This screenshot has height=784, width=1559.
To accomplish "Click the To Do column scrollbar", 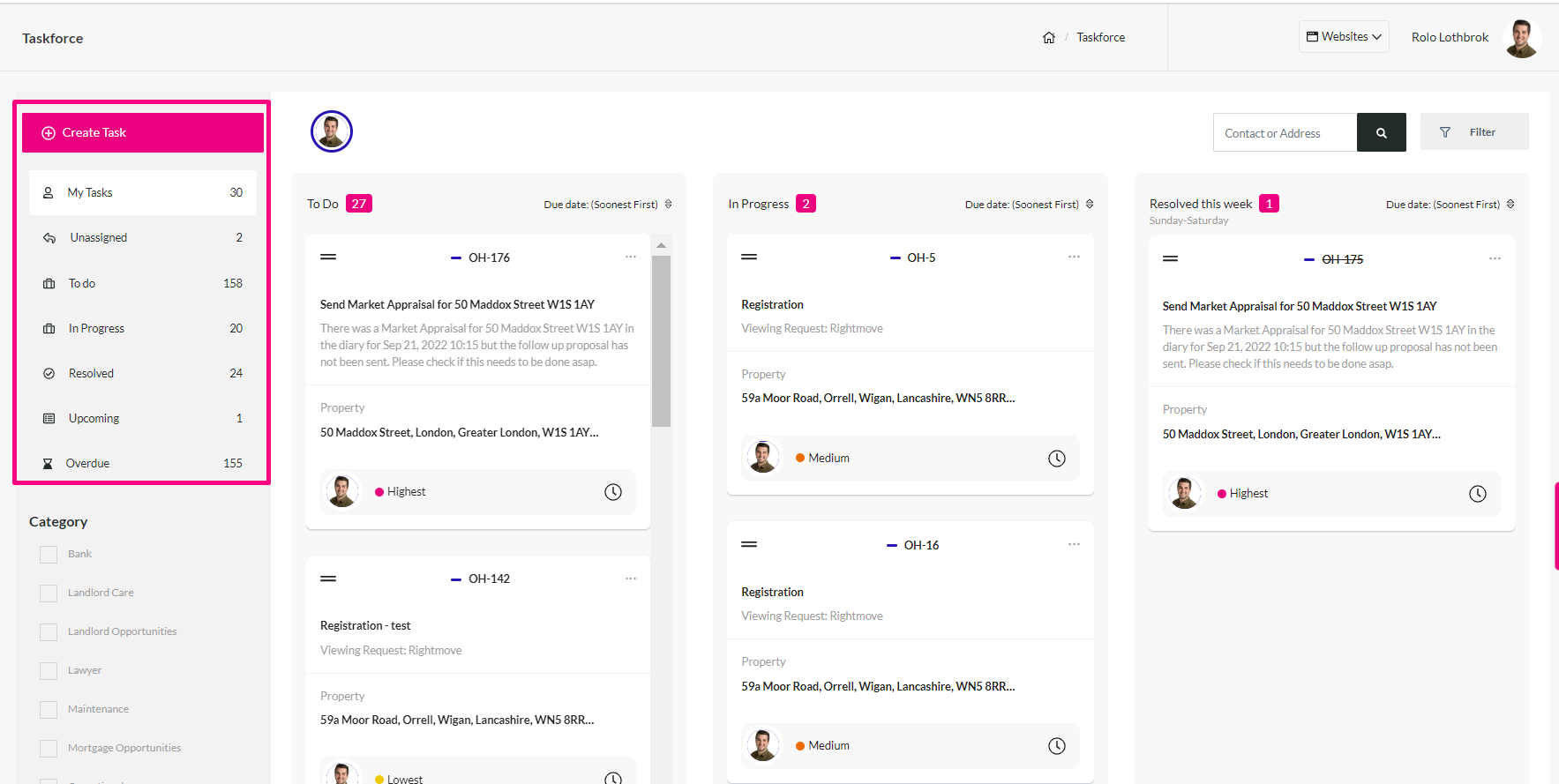I will point(661,340).
